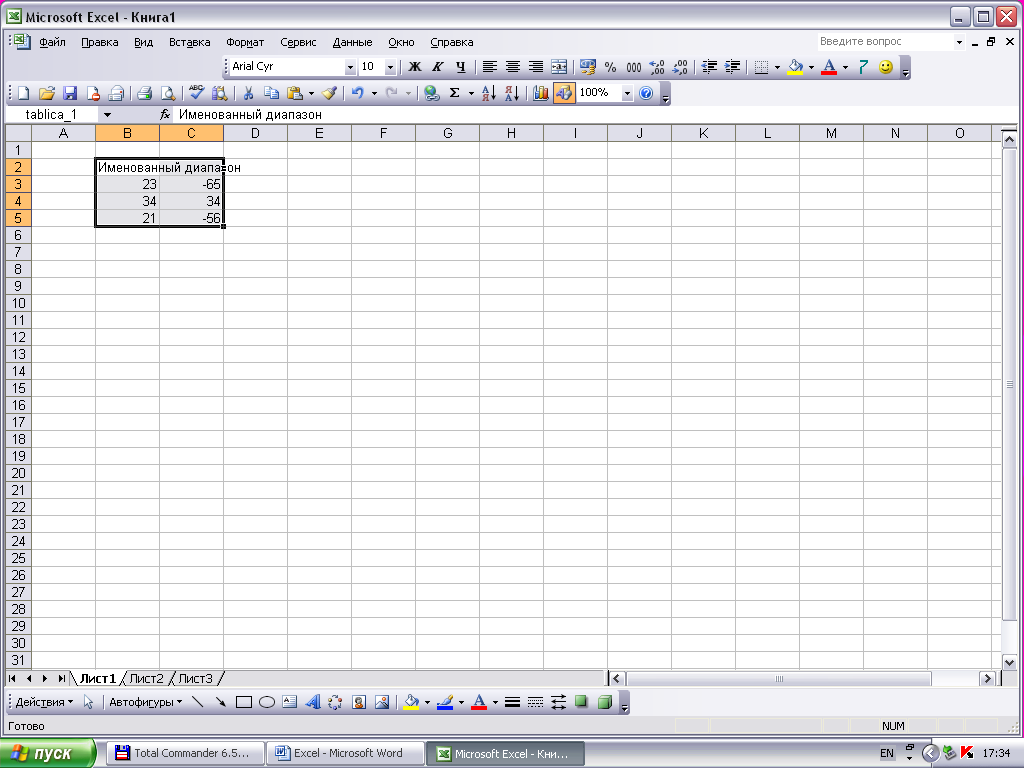
Task: Expand AutoSum functions dropdown arrow
Action: click(x=472, y=93)
